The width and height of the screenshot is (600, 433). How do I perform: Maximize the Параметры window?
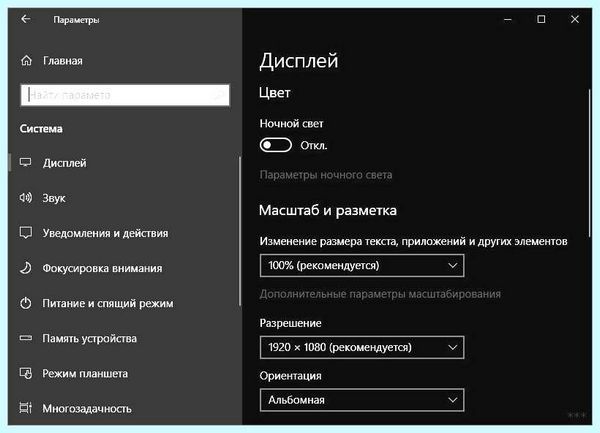click(541, 19)
